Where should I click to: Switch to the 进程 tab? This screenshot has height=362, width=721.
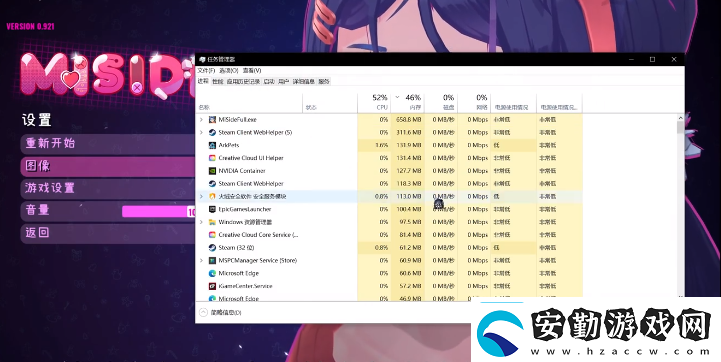(203, 81)
